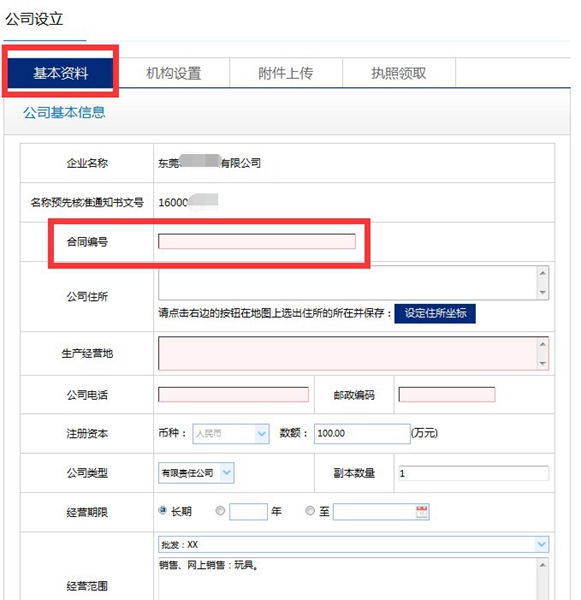
Task: Open the 基本资料 tab
Action: [60, 73]
